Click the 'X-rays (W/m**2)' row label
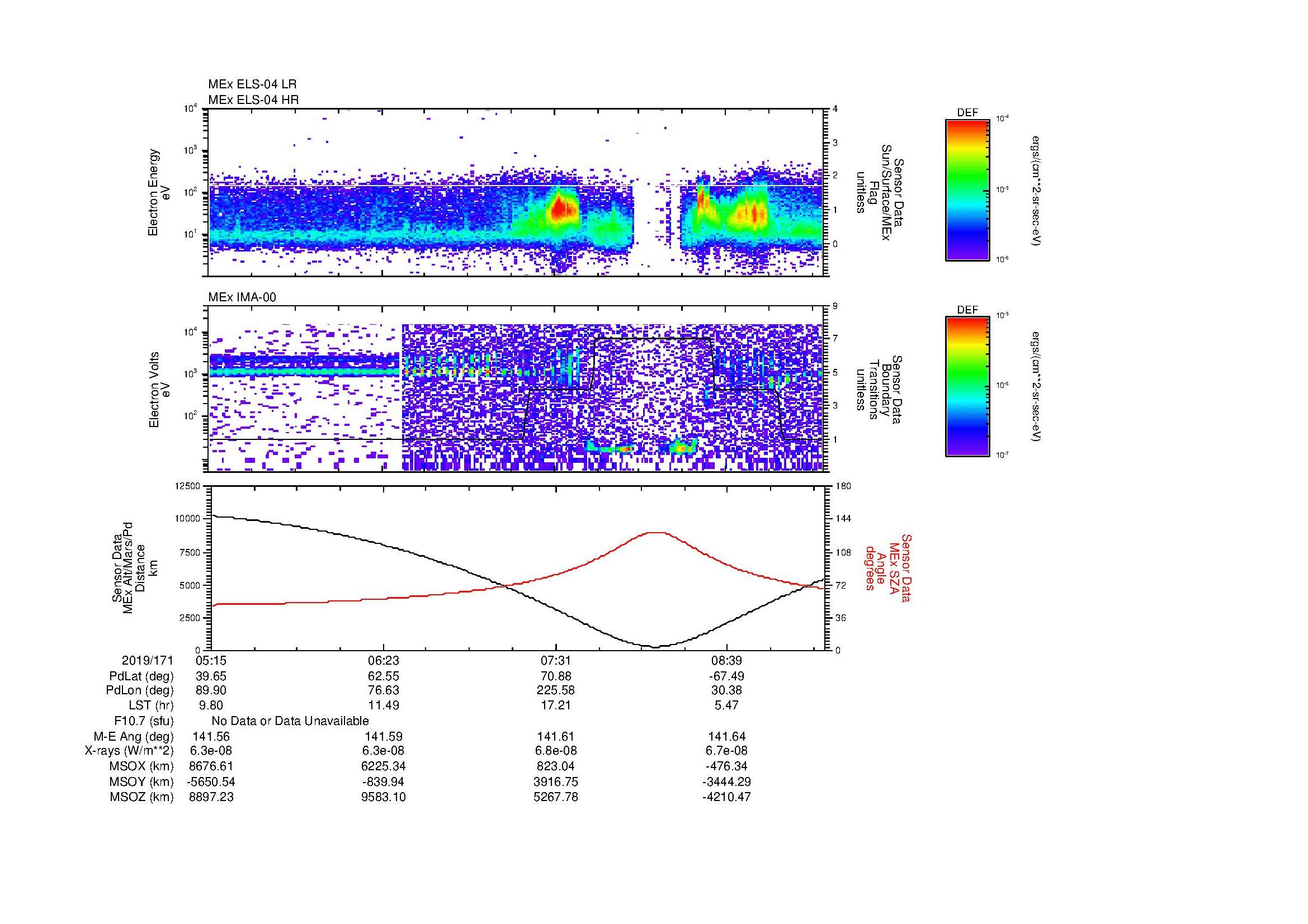 coord(129,751)
